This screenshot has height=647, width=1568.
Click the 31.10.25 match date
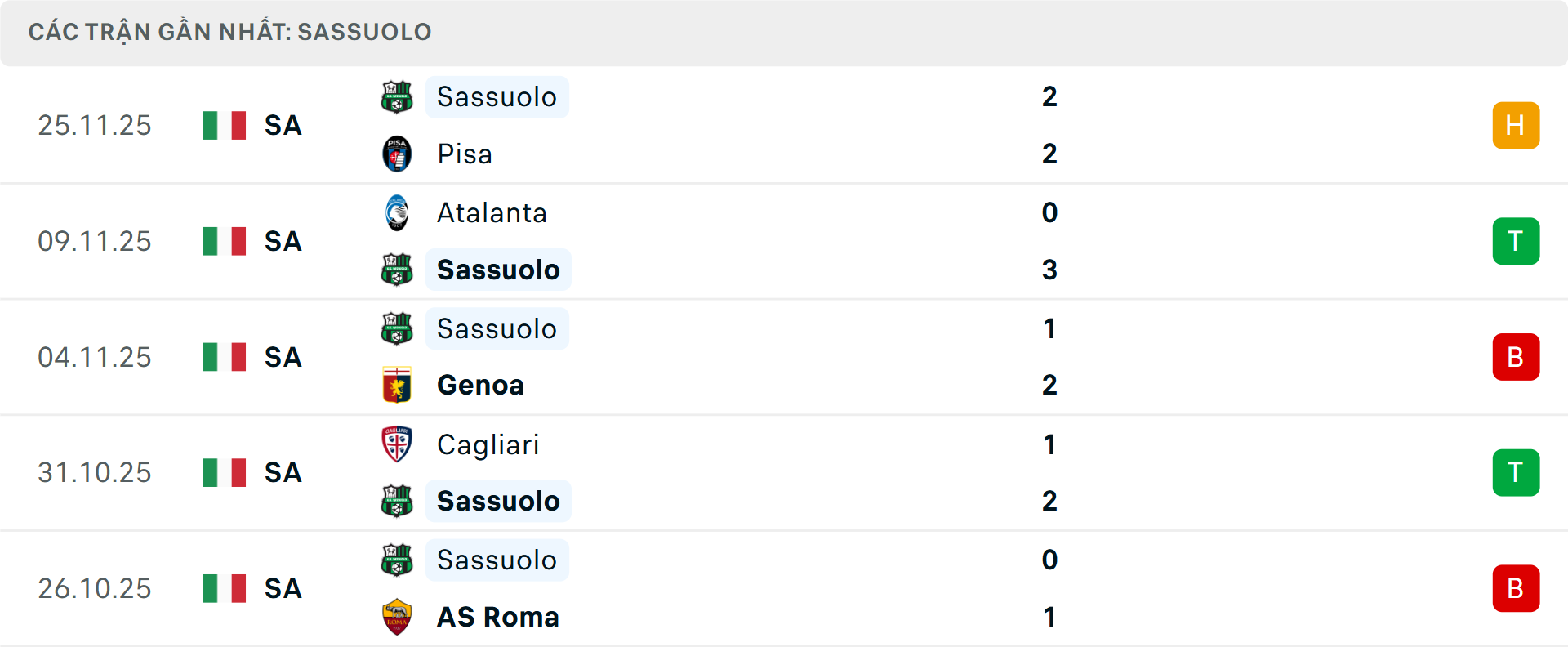click(95, 472)
